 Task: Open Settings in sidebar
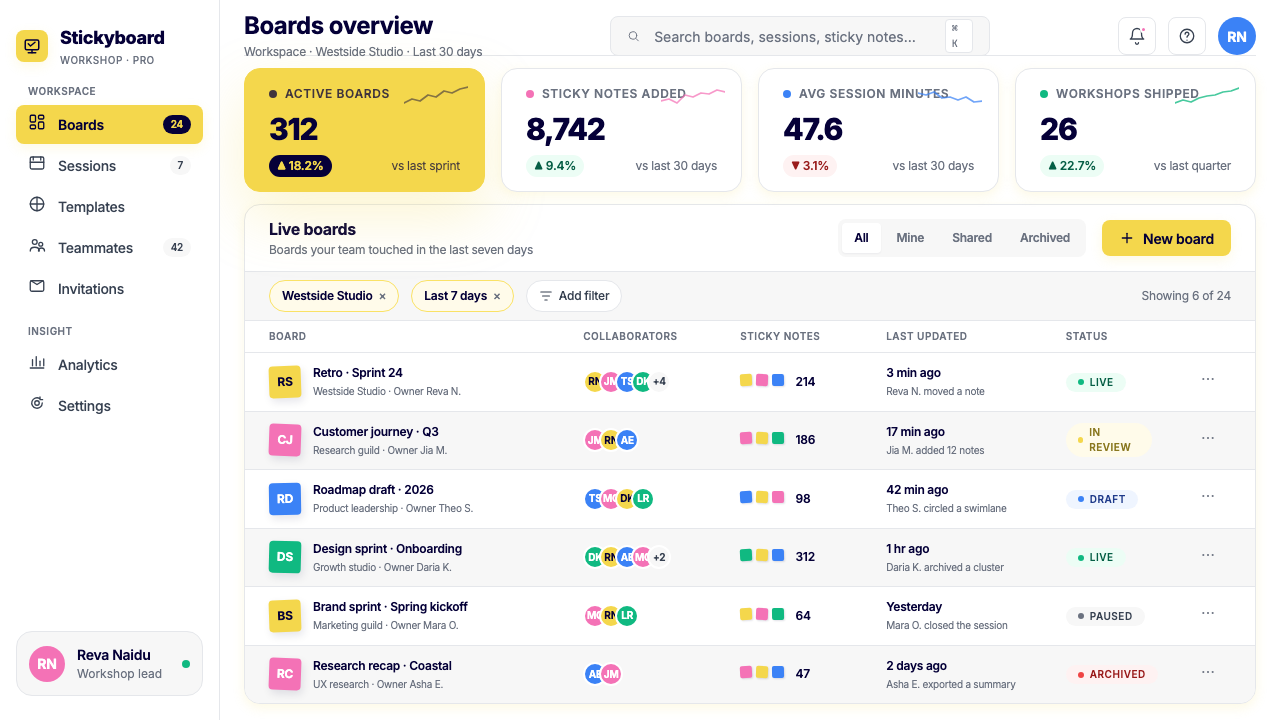pos(109,406)
